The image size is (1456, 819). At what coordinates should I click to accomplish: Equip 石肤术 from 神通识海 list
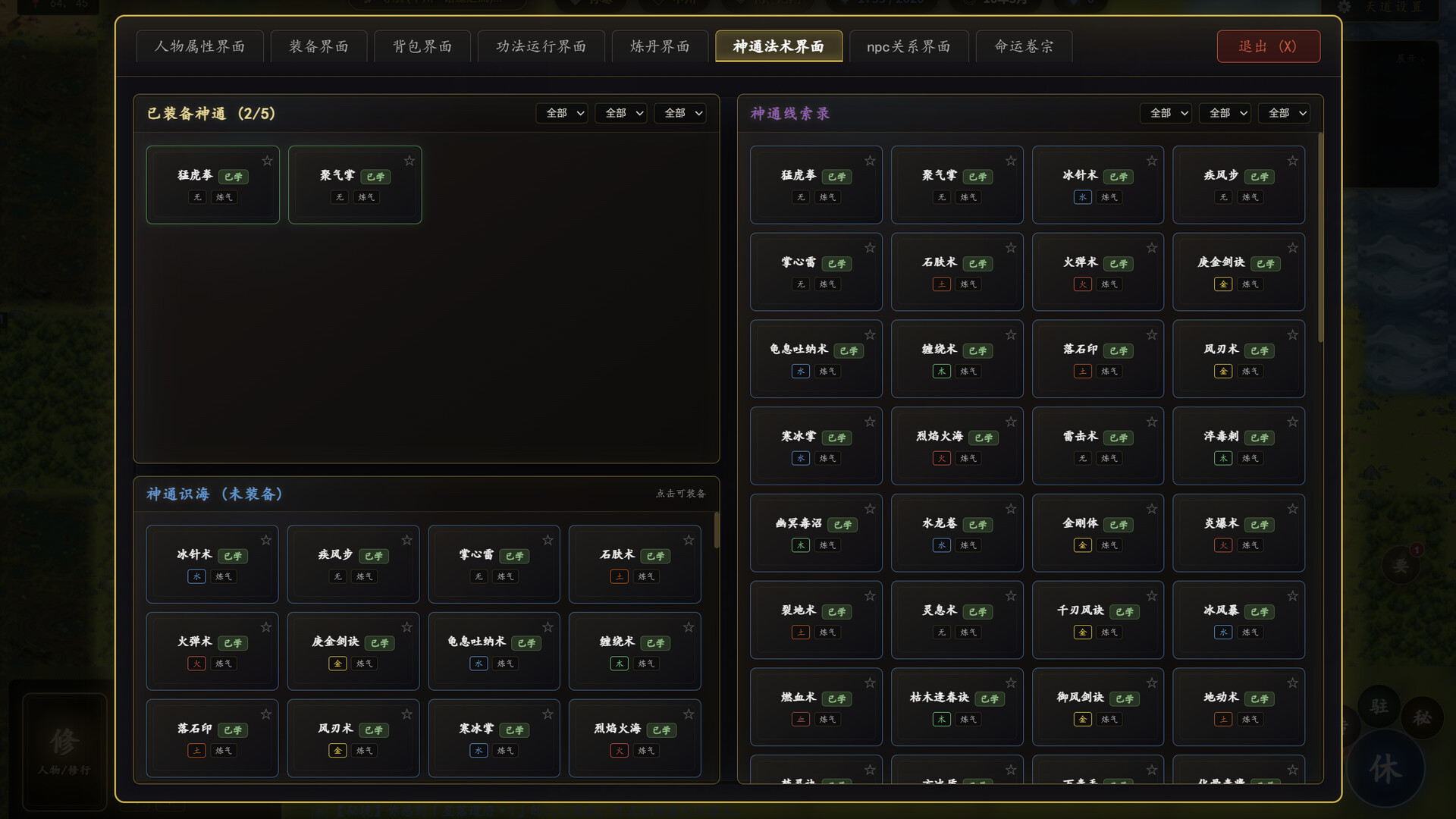pos(635,564)
